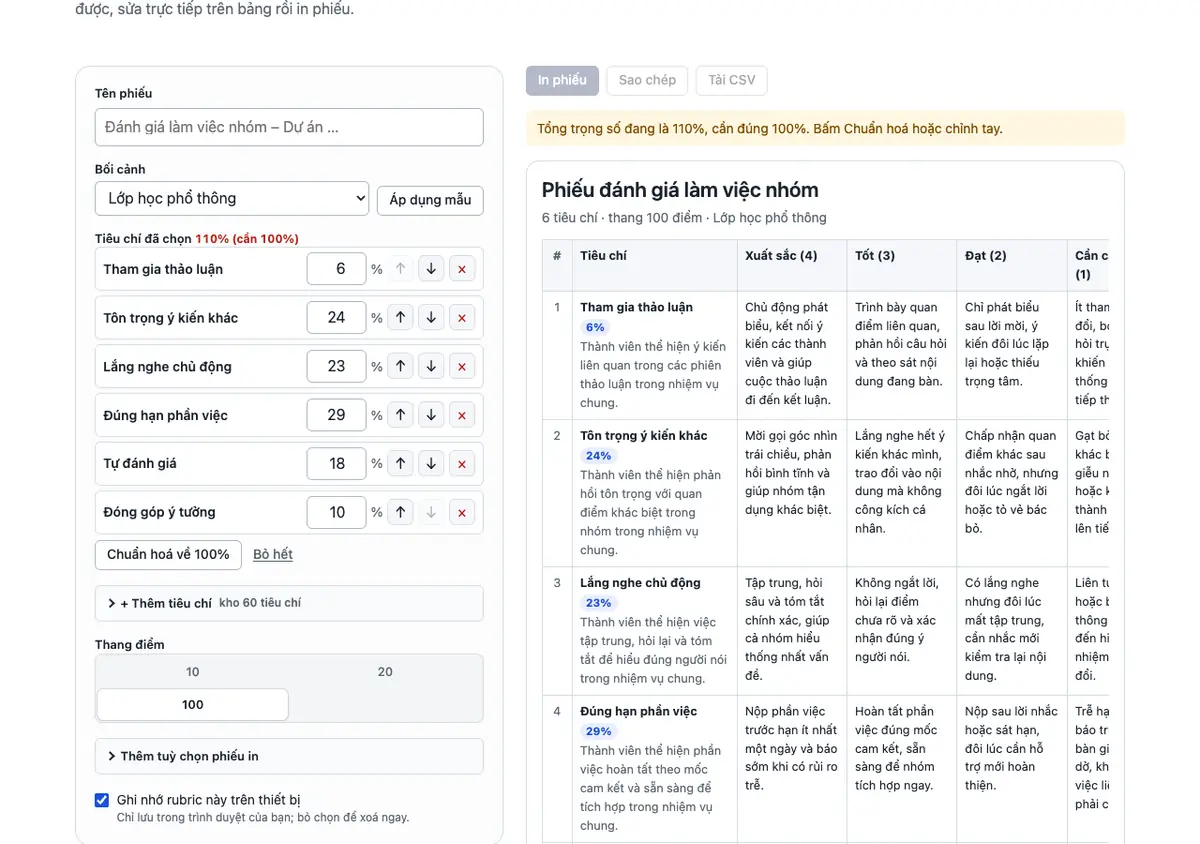Focus the Tên phiếu text field

[x=289, y=127]
